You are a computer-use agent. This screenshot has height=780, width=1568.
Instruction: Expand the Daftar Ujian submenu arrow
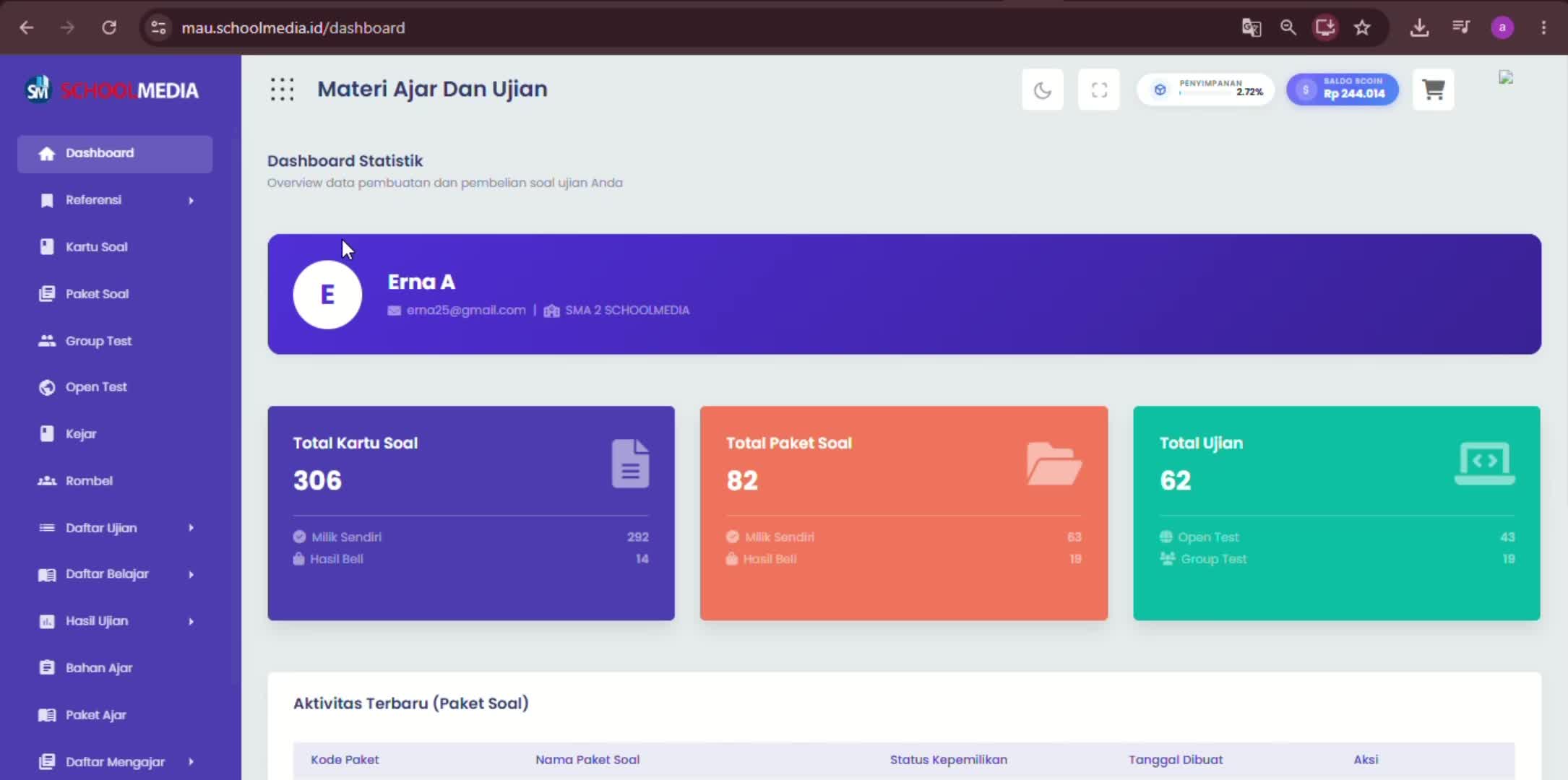click(191, 528)
